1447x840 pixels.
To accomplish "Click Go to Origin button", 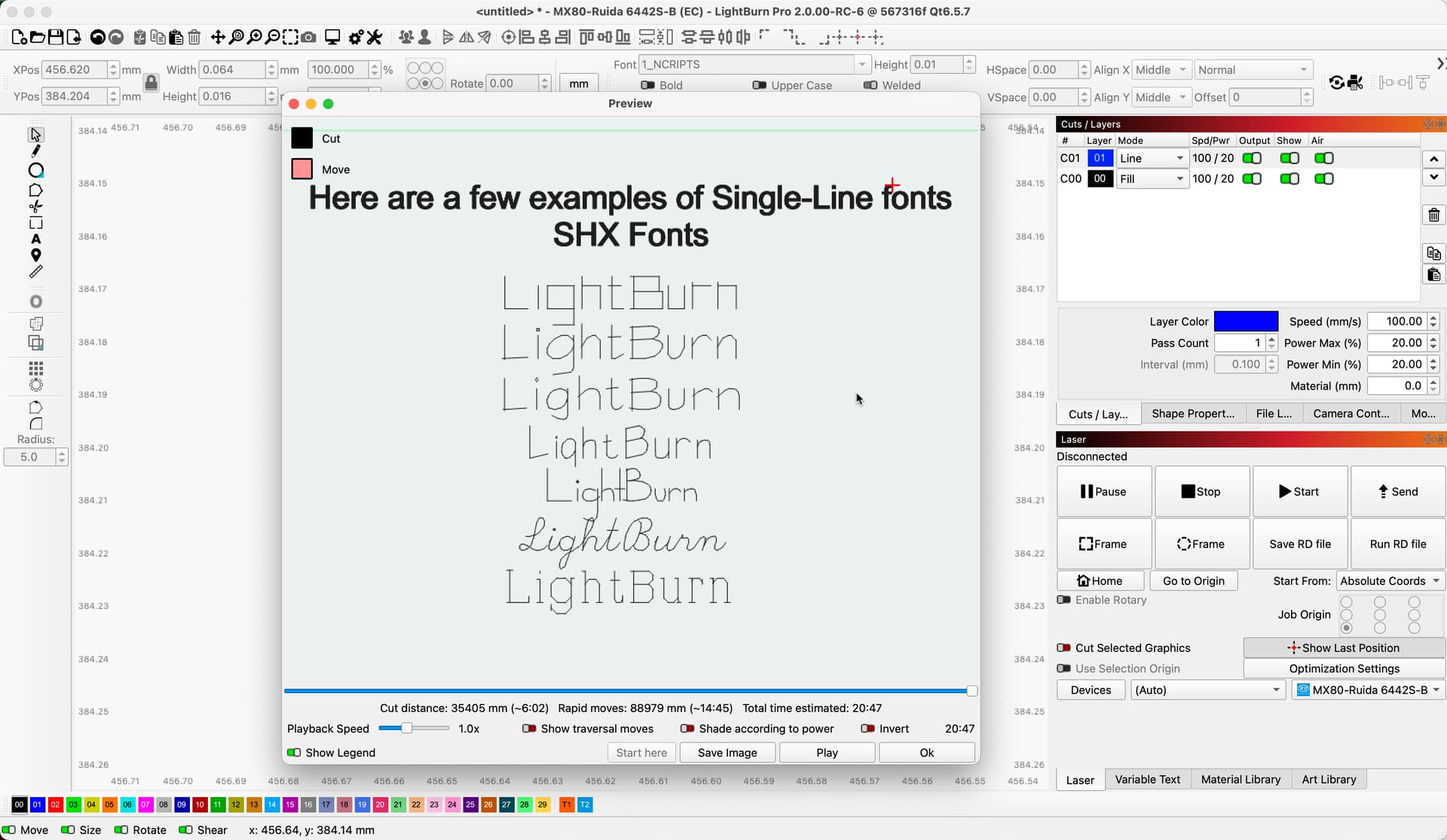I will coord(1193,581).
